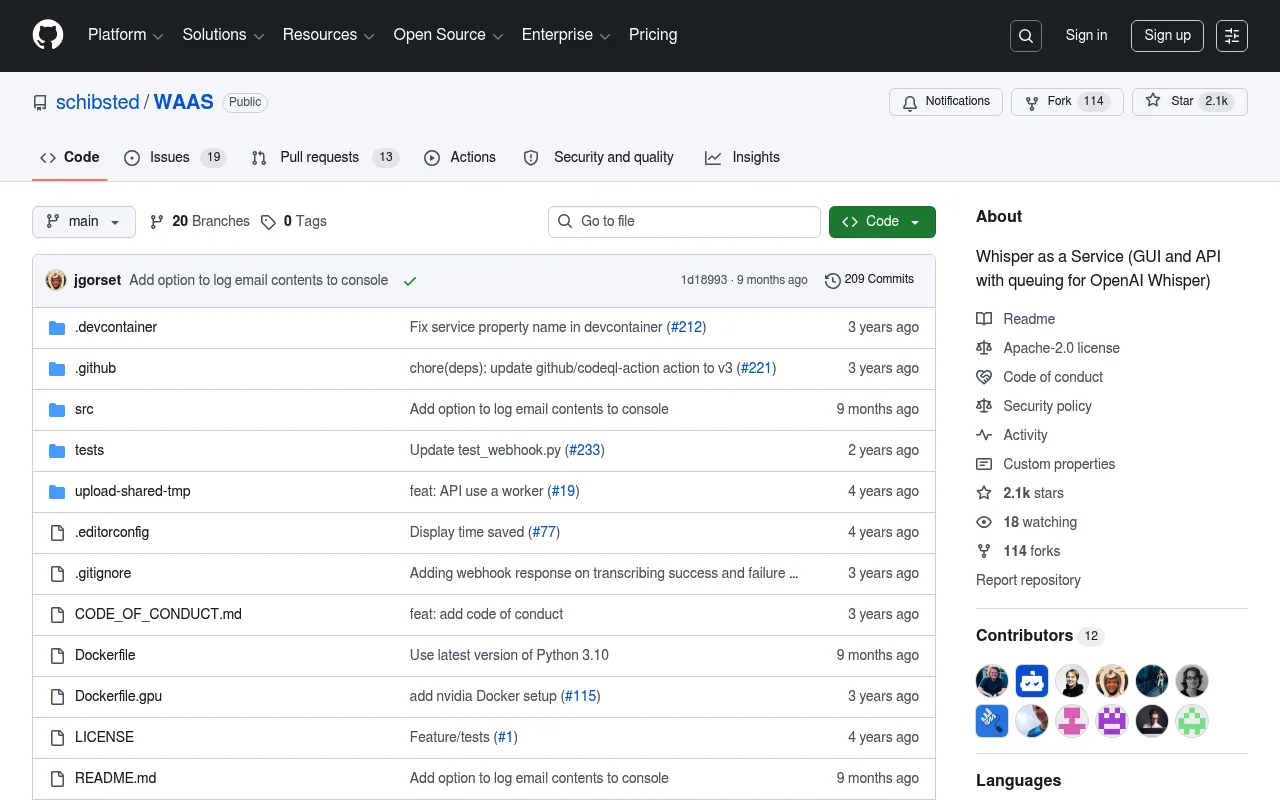The width and height of the screenshot is (1280, 800).
Task: Switch to the Issues tab
Action: [175, 157]
